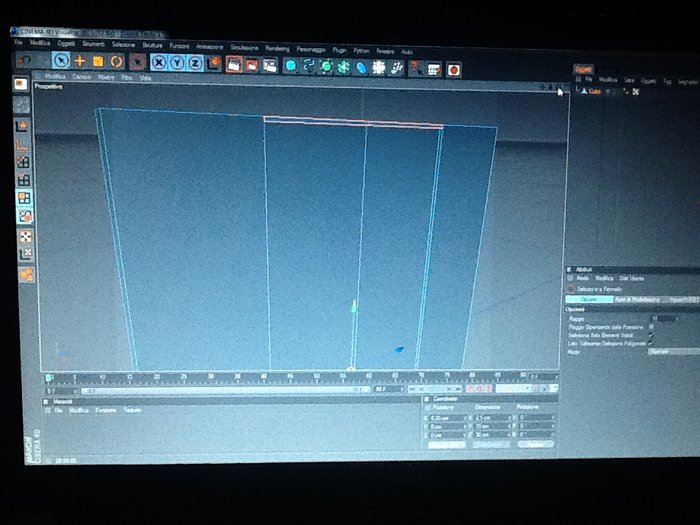Open the Modo dropdown in Opzioni

(x=674, y=352)
